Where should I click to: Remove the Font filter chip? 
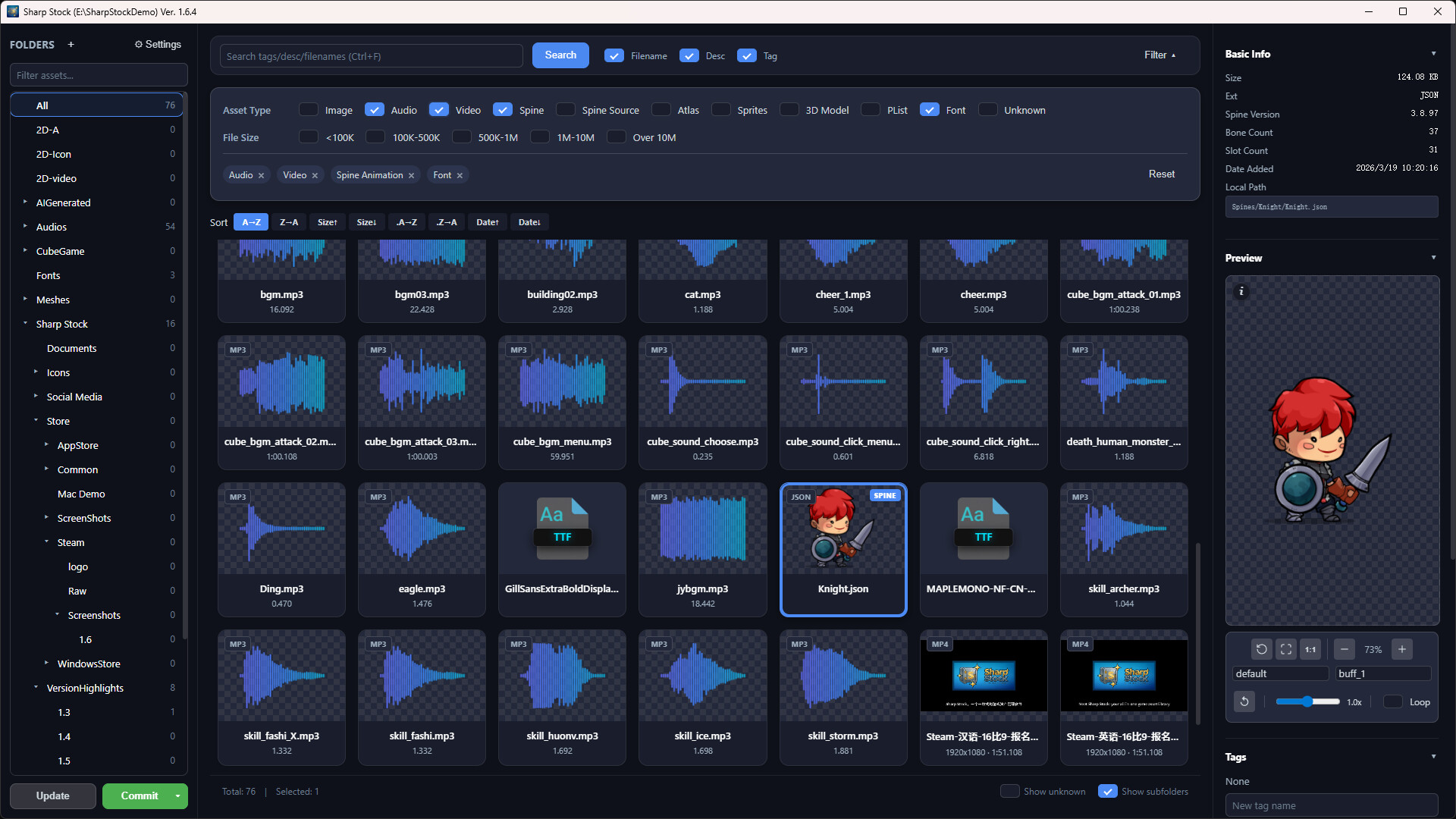(x=460, y=176)
